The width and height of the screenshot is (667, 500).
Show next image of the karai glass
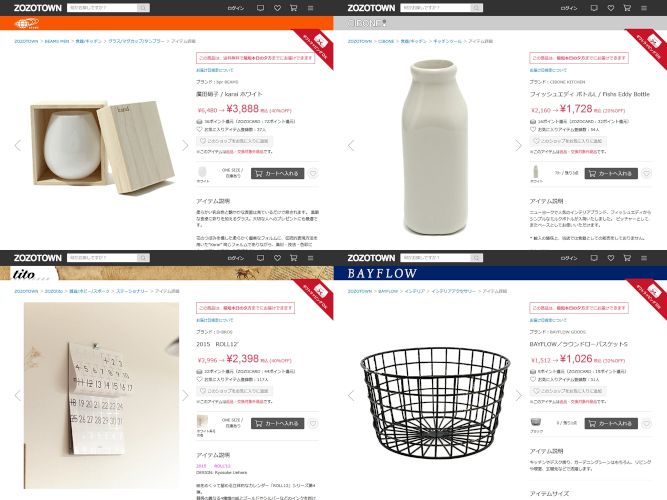(x=185, y=145)
